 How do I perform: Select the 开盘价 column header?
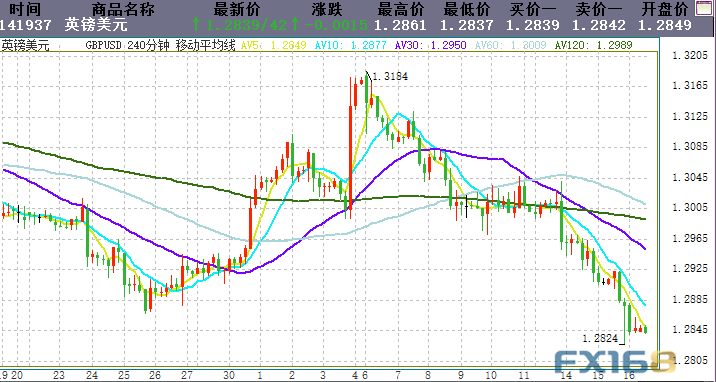[x=665, y=9]
